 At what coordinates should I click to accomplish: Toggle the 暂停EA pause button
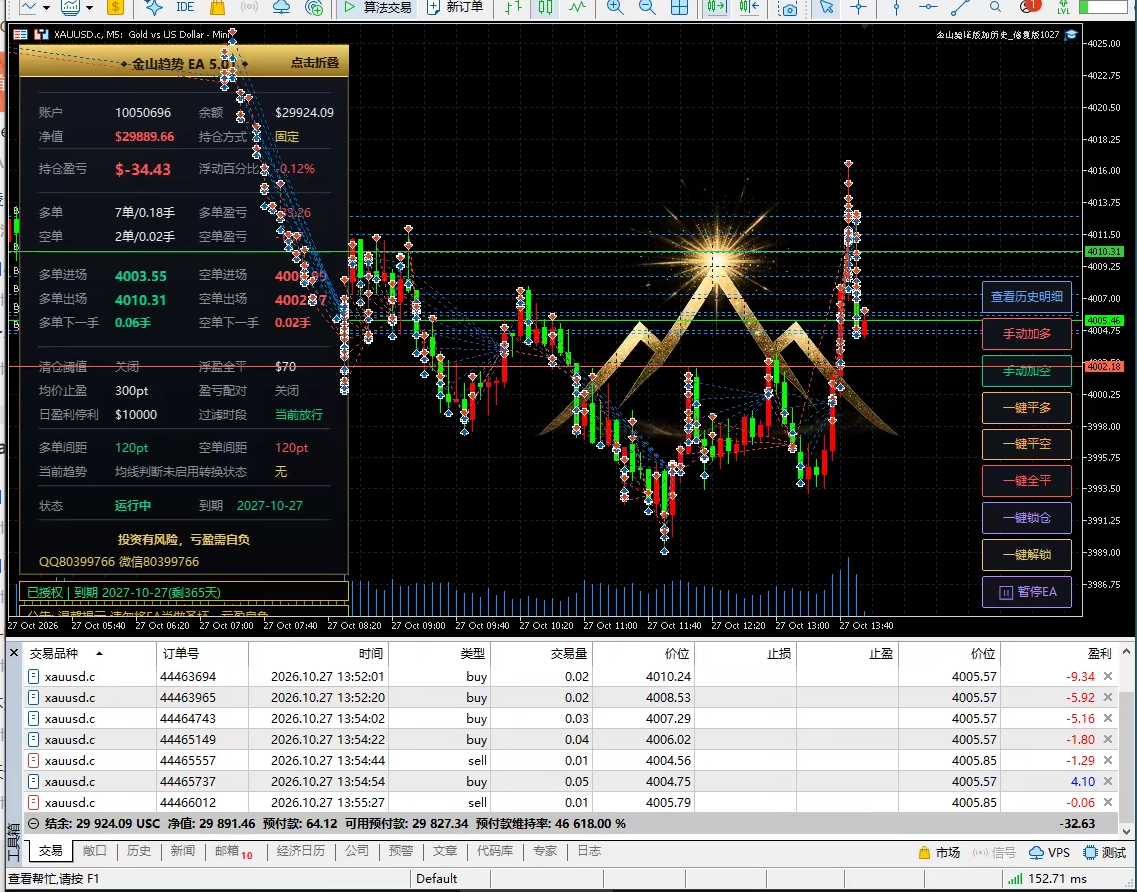(x=1027, y=592)
